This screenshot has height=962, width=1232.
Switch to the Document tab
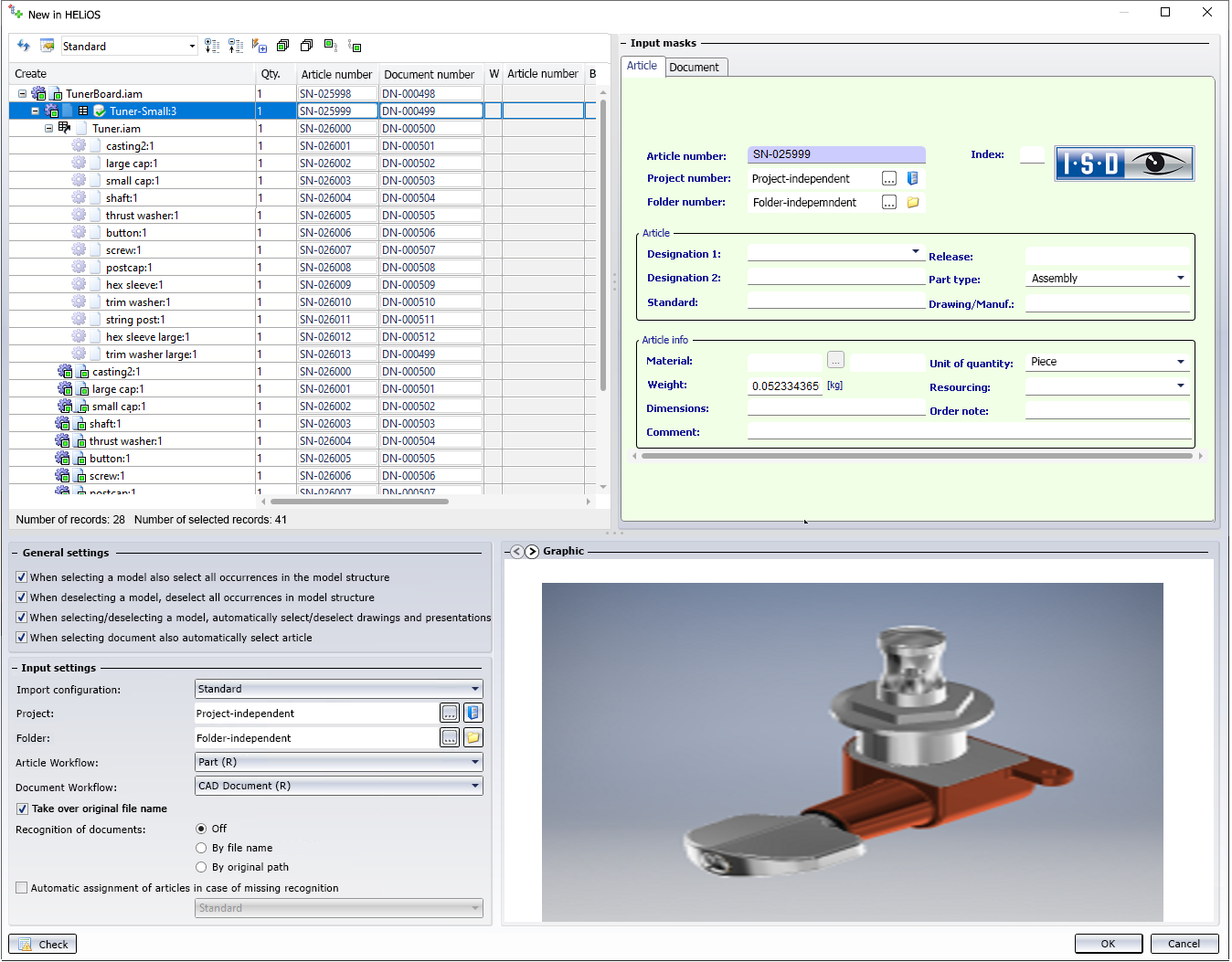(x=694, y=67)
